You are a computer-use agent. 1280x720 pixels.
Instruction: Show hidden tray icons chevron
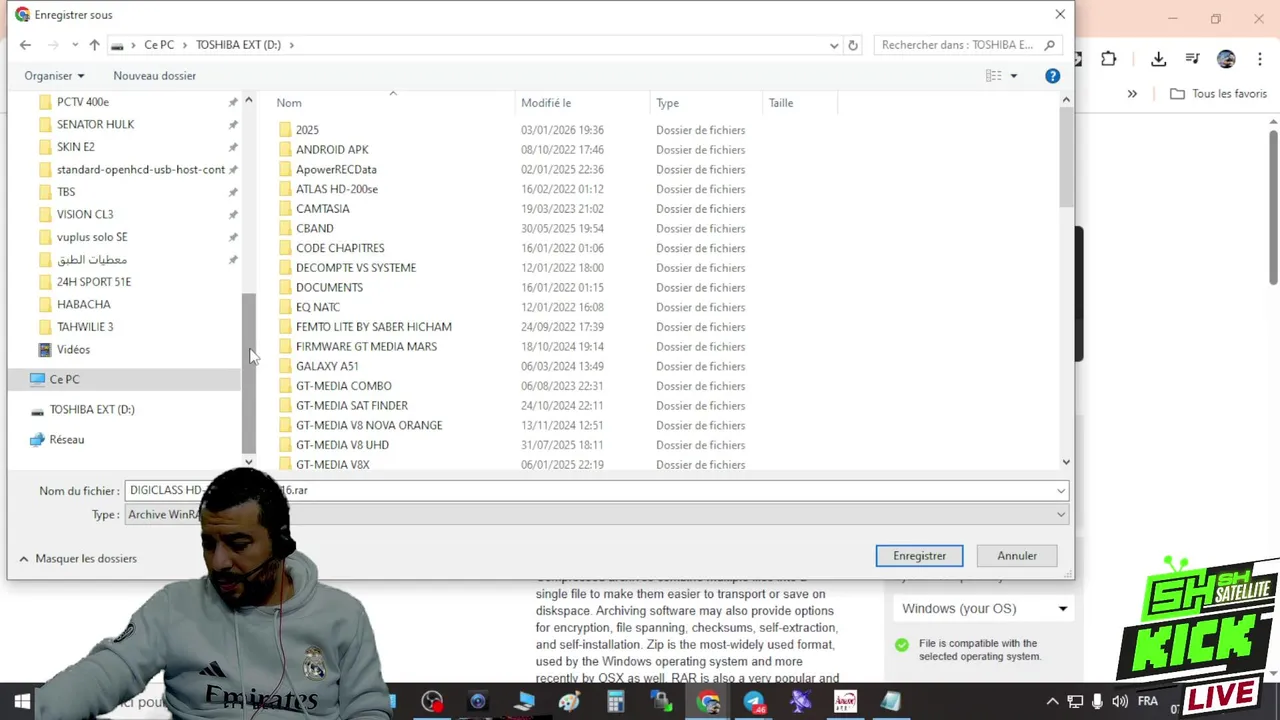(1052, 701)
